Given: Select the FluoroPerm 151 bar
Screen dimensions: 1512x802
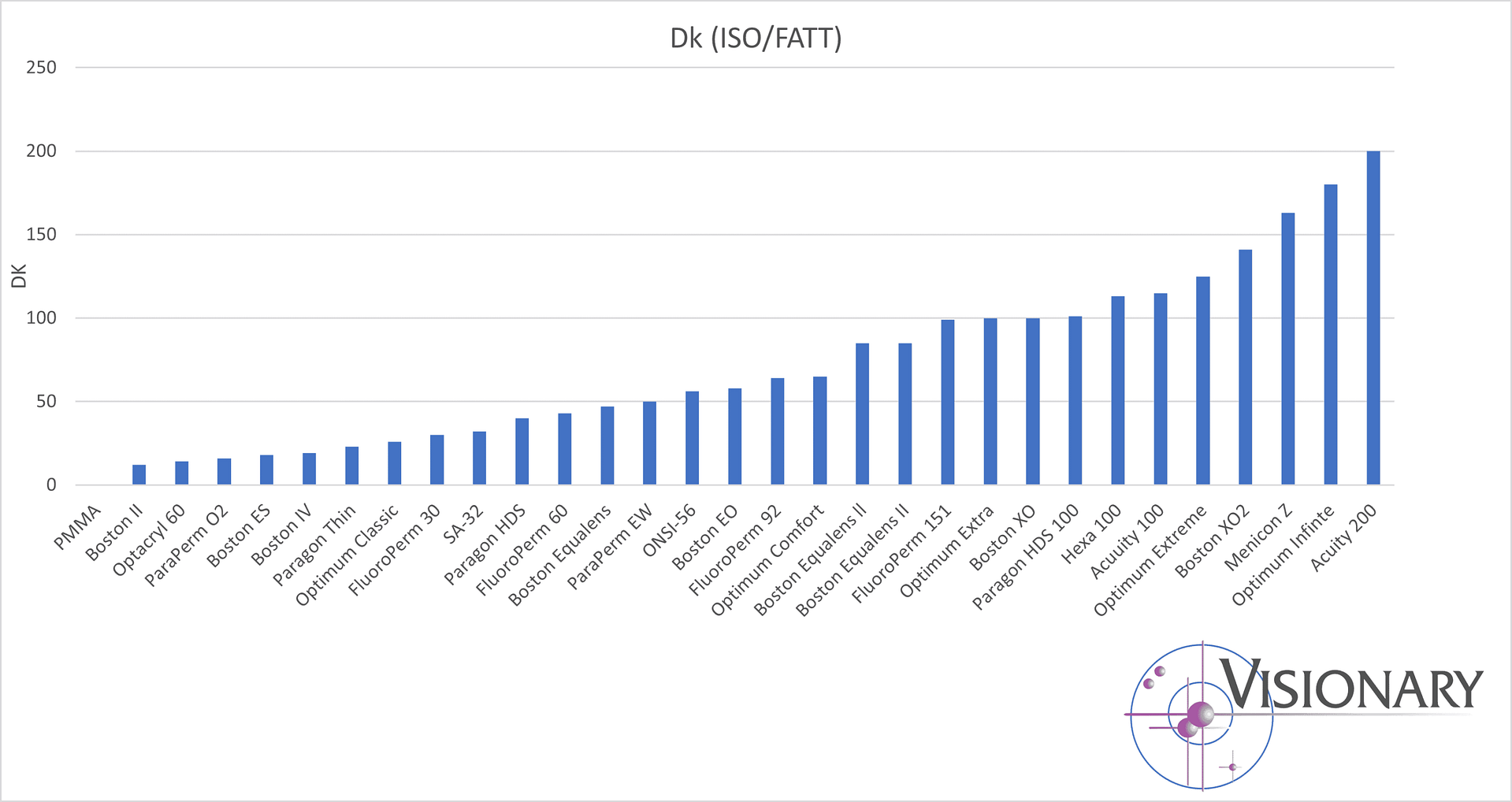Looking at the screenshot, I should coord(947,402).
